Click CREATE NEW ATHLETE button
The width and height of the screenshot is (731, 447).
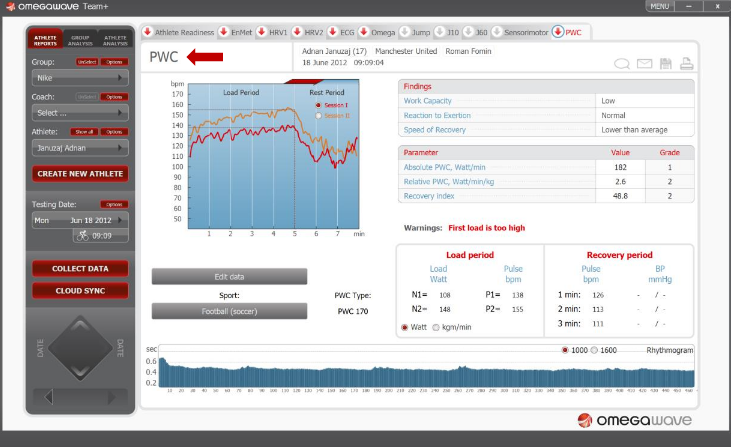80,174
